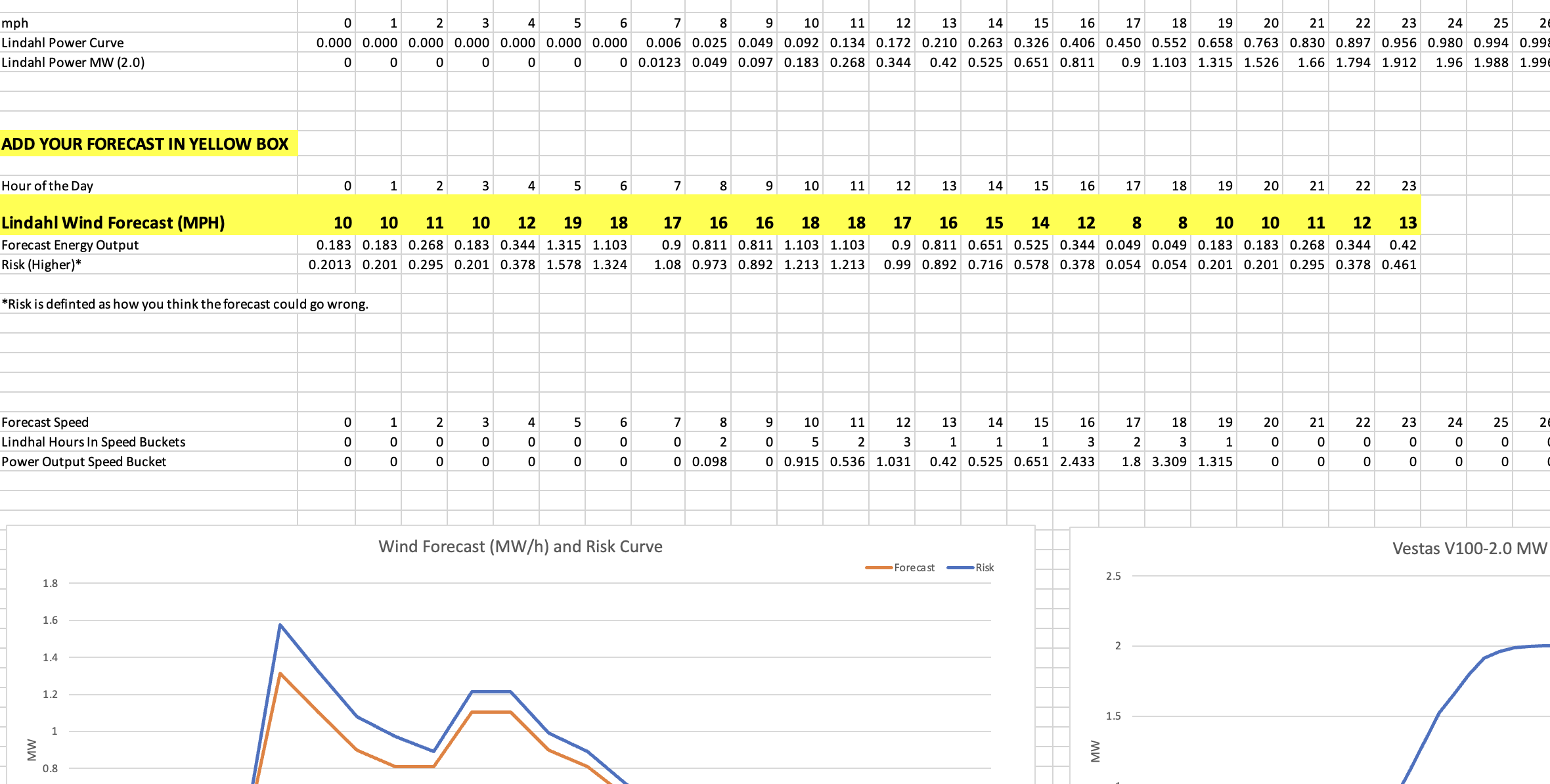1550x784 pixels.
Task: Select the 'Vestas V100-2.0 MW' chart title
Action: pos(1469,548)
